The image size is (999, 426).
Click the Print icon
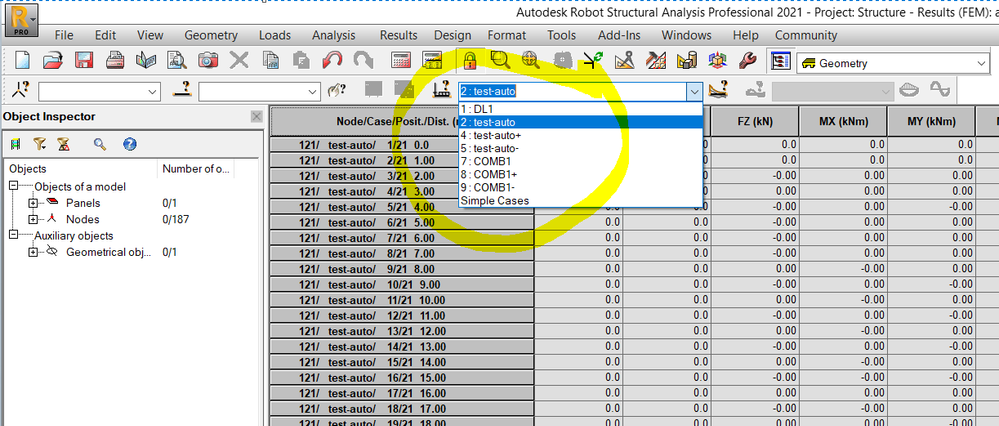(x=115, y=61)
